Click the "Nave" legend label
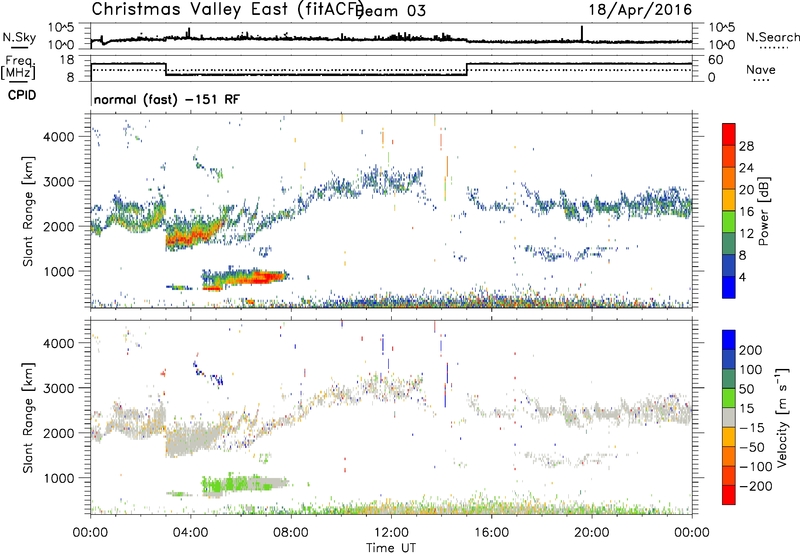The image size is (800, 554). click(761, 70)
